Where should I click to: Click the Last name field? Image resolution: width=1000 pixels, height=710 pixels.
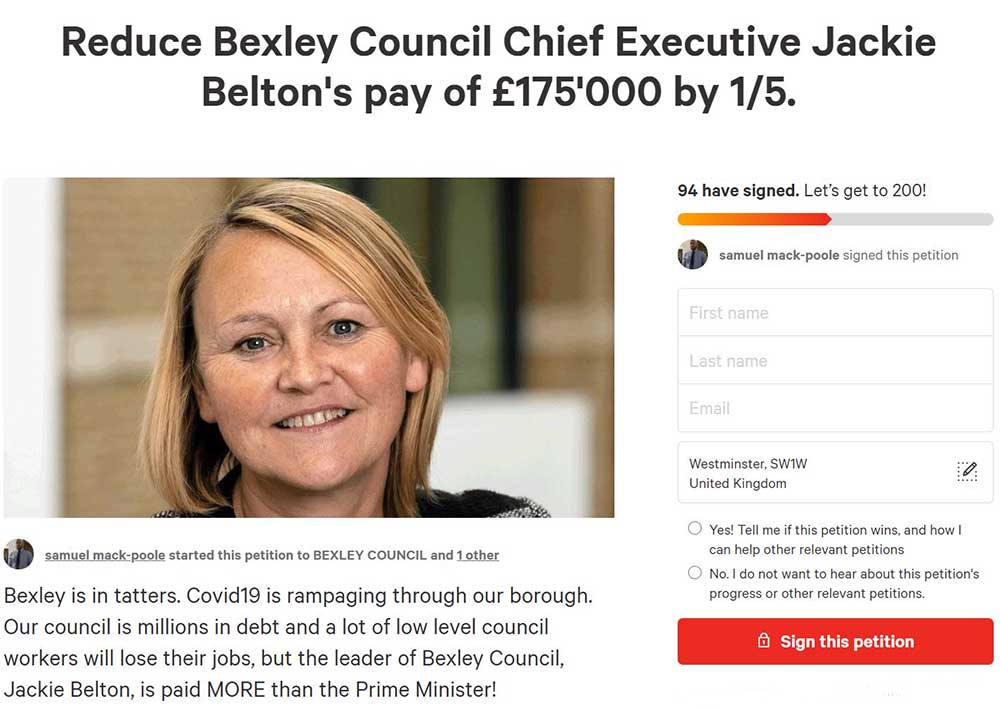coord(835,361)
